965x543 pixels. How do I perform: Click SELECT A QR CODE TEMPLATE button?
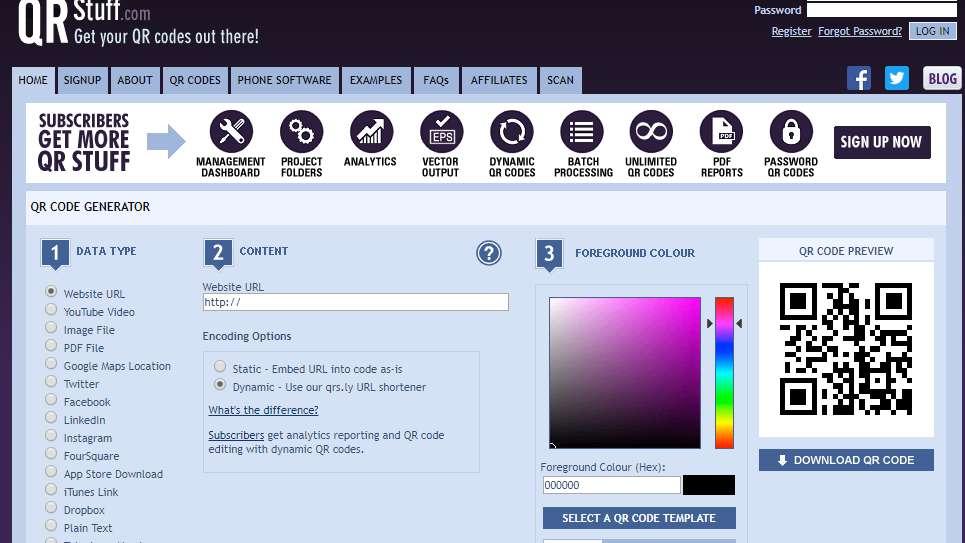pos(639,518)
